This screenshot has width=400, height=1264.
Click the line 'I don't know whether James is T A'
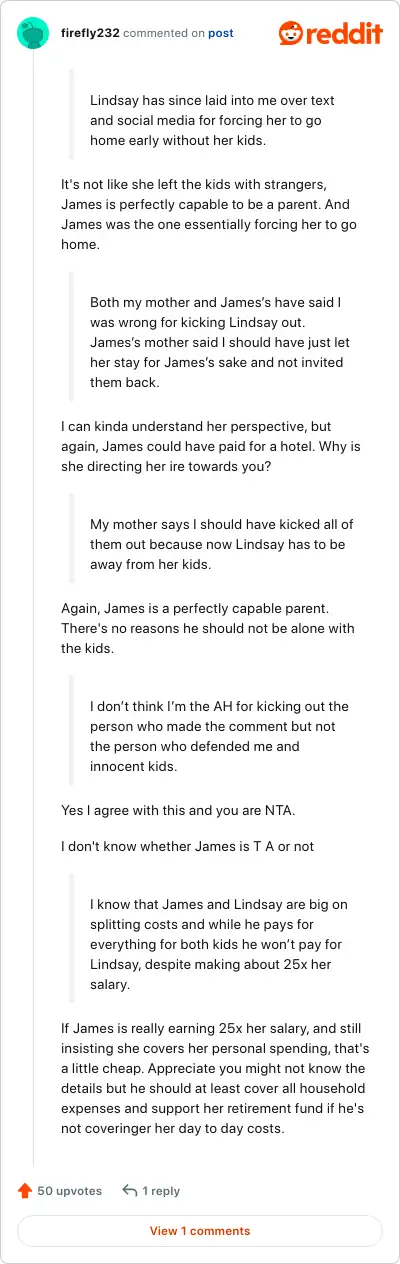188,847
